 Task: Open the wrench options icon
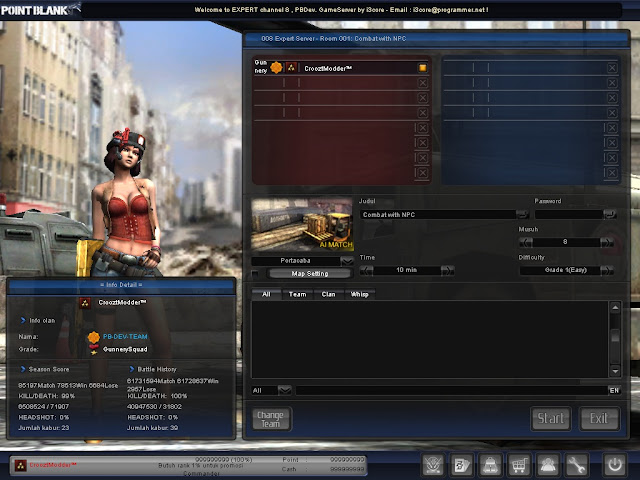tap(576, 464)
